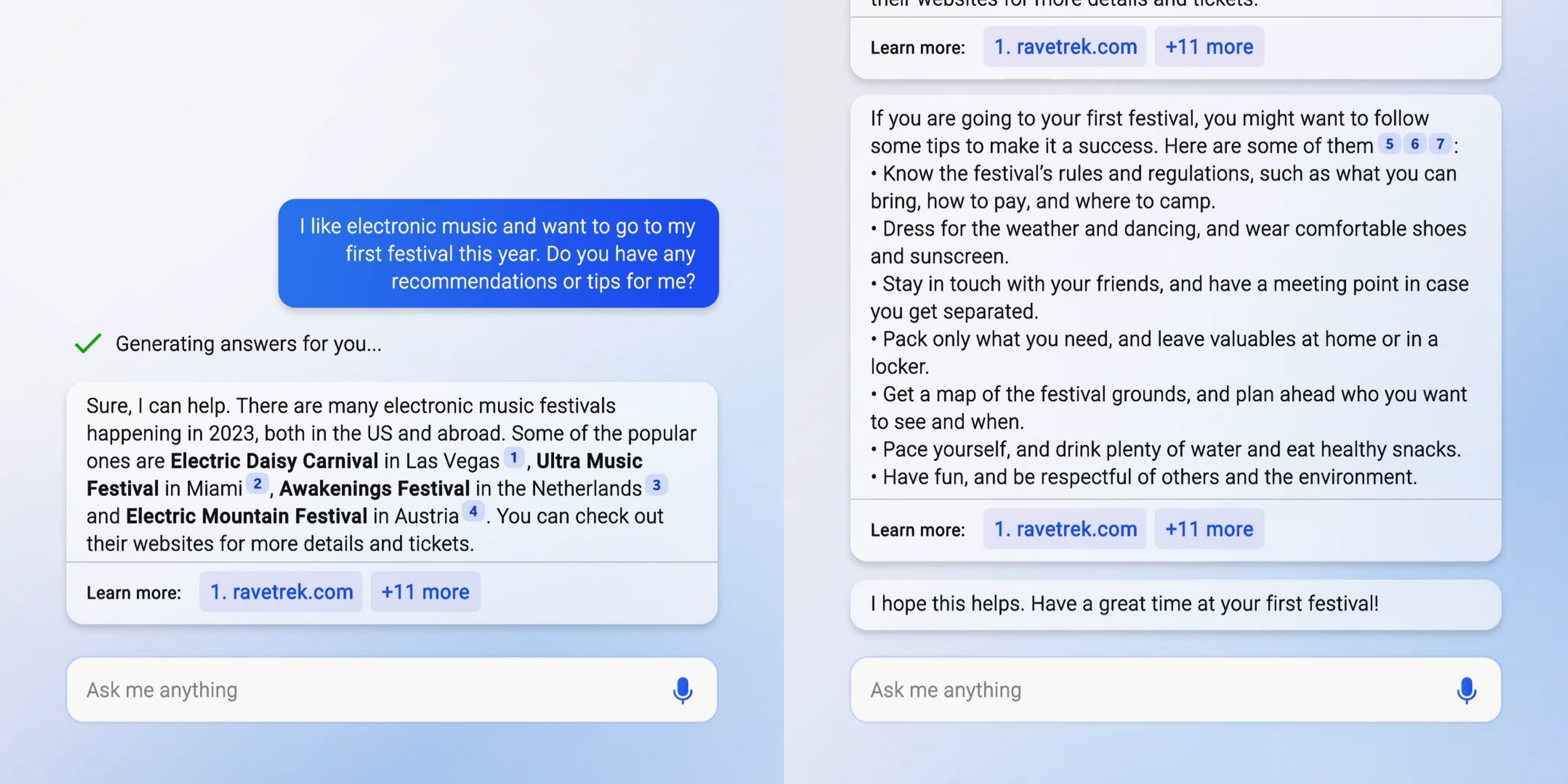This screenshot has height=784, width=1568.
Task: Open citation 4 after Austria
Action: 473,512
